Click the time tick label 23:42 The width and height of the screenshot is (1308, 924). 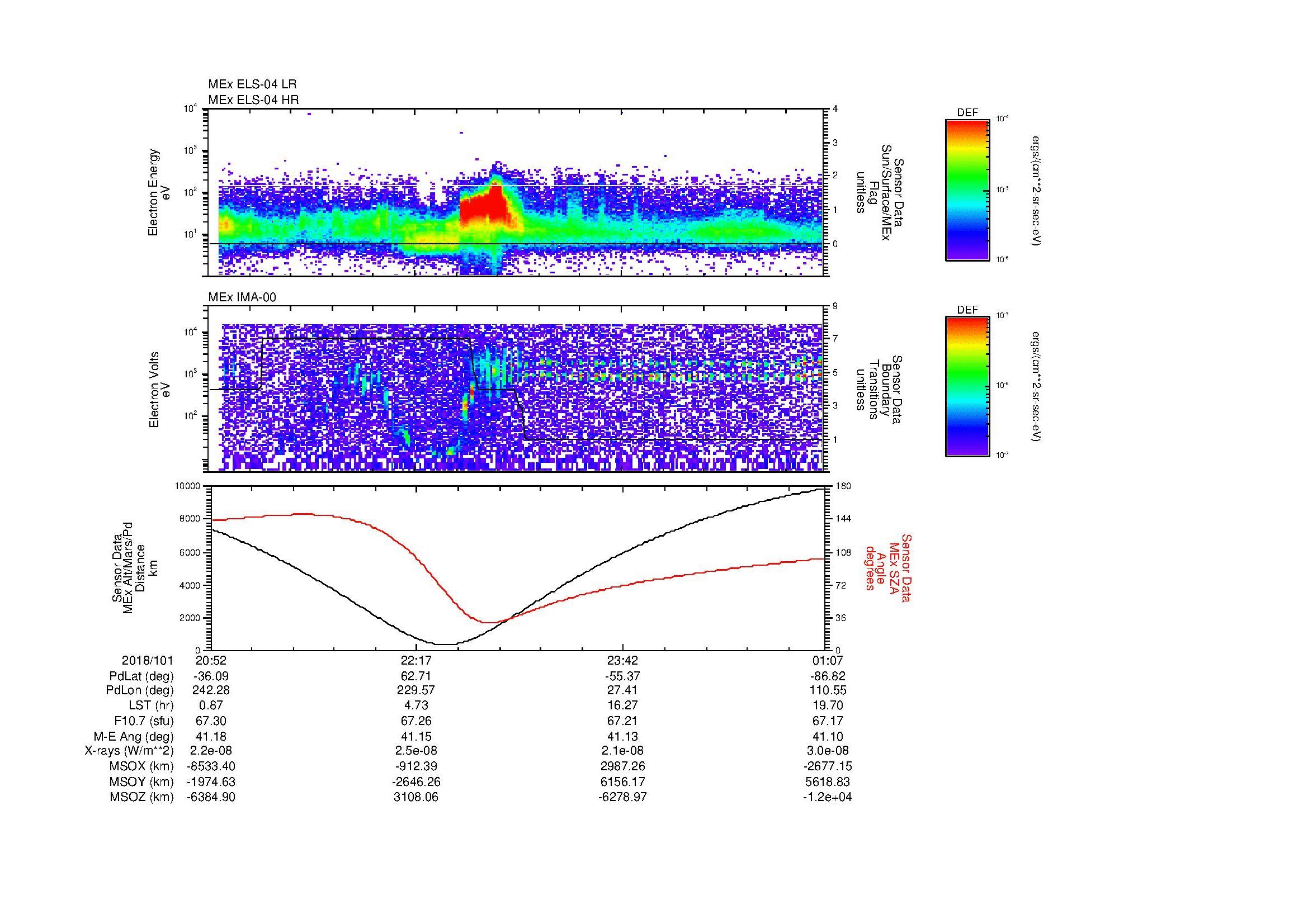coord(622,660)
